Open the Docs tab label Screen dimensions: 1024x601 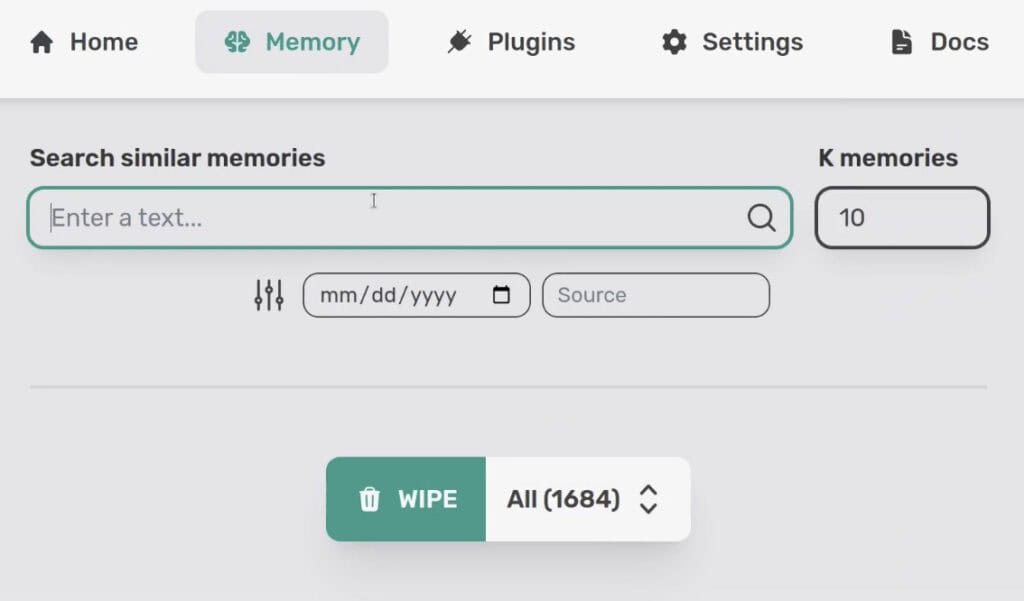pos(959,43)
